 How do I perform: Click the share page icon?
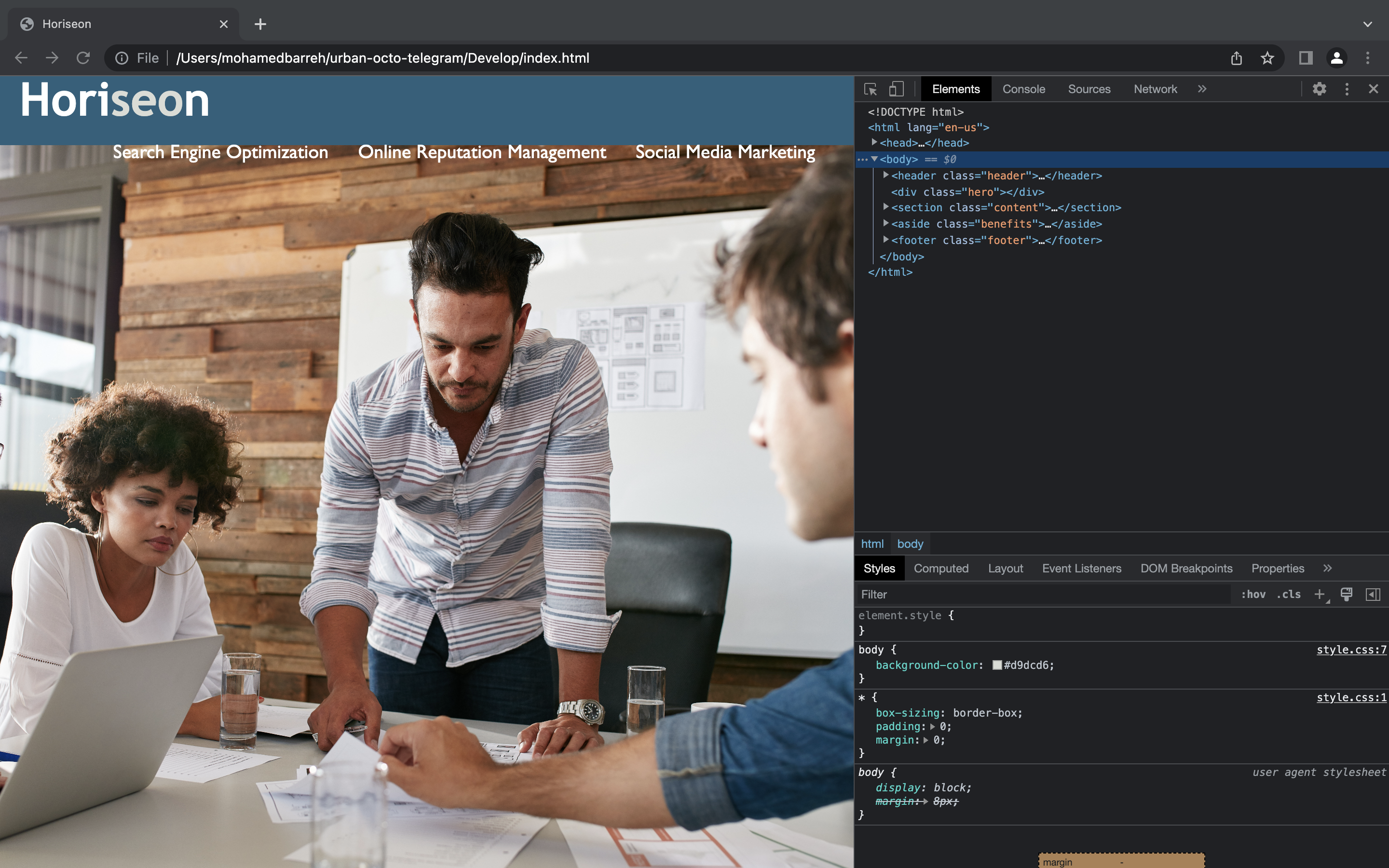[x=1236, y=58]
